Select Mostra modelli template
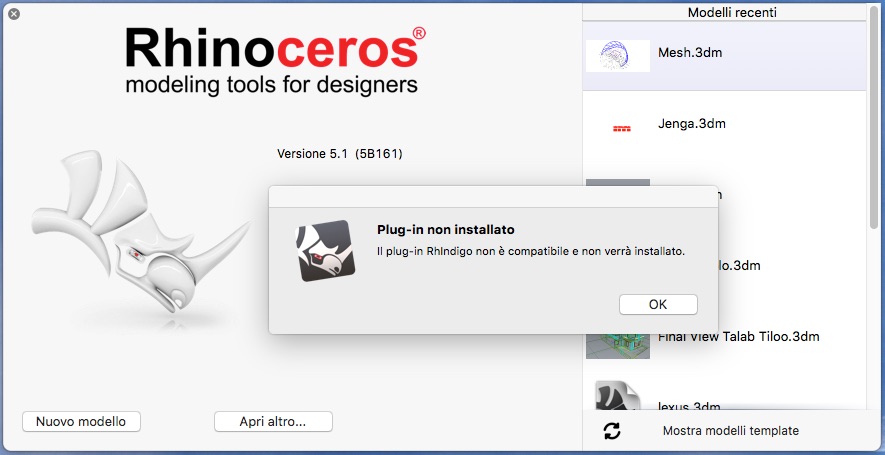Image resolution: width=885 pixels, height=455 pixels. pyautogui.click(x=730, y=431)
